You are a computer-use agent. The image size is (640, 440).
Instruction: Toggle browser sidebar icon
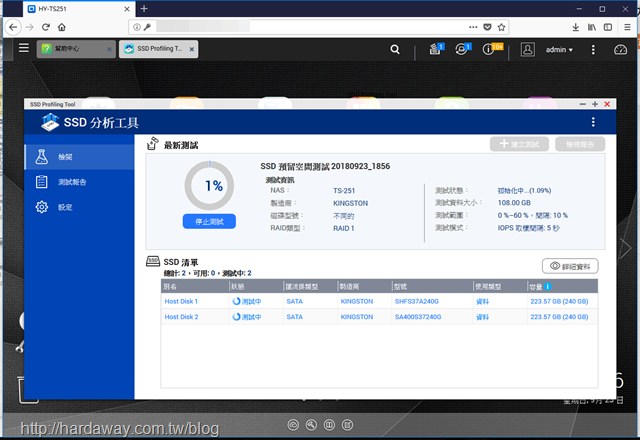coord(608,27)
